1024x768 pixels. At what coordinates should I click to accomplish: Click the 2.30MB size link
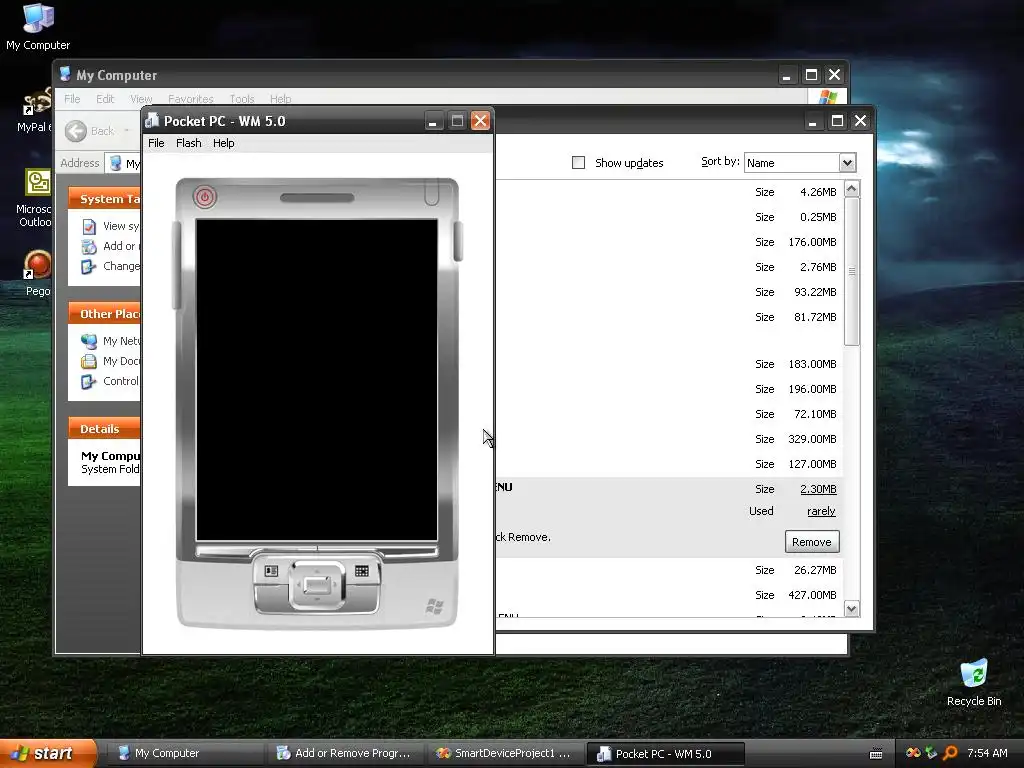coord(818,488)
